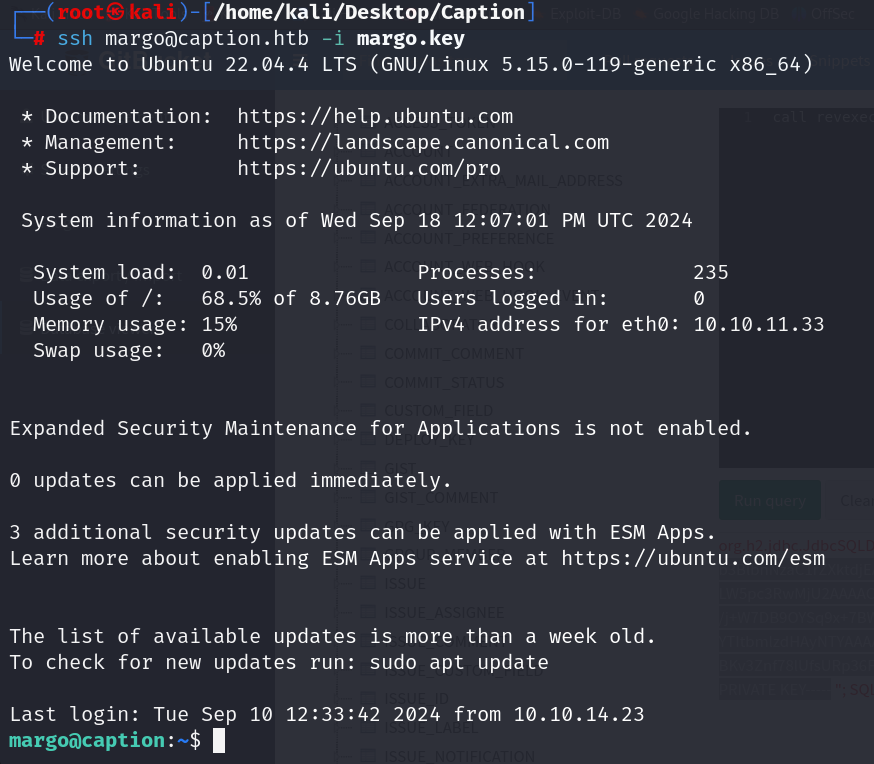Click the terminal cursor after margo@caption prompt

click(219, 741)
